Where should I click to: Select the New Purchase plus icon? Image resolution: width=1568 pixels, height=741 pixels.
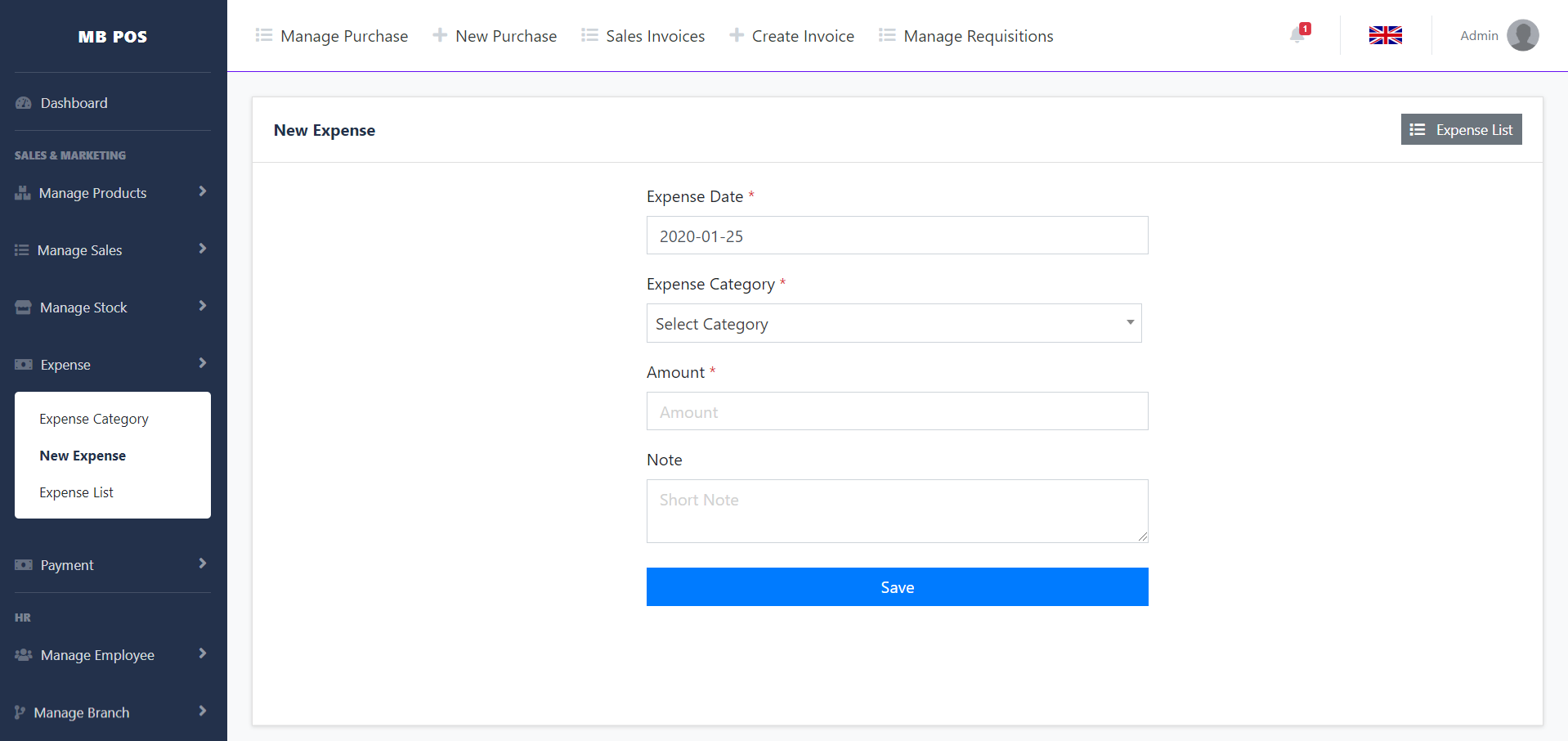(439, 35)
